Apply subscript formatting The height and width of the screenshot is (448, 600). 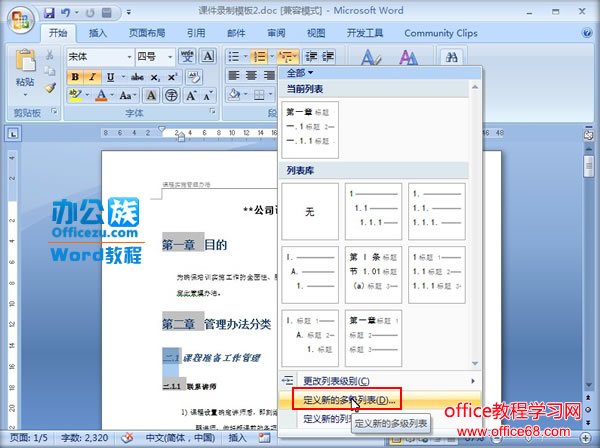[x=155, y=77]
